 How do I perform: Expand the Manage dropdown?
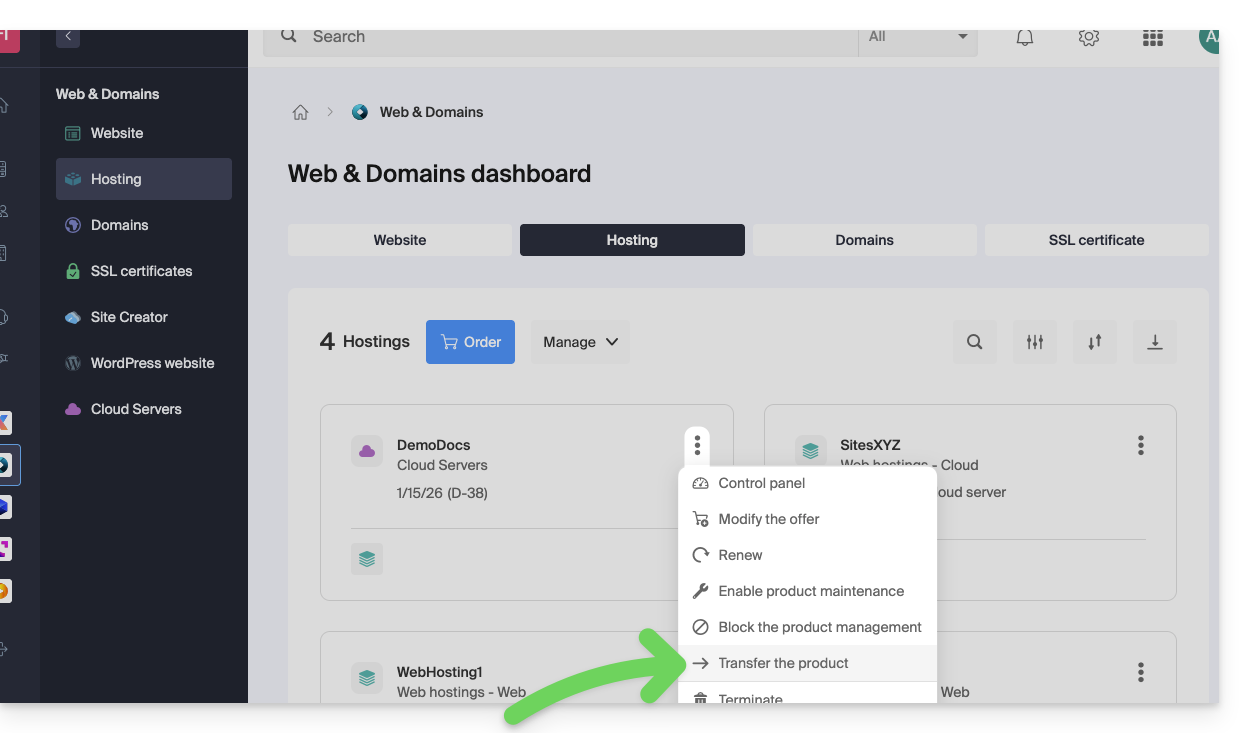pos(580,342)
